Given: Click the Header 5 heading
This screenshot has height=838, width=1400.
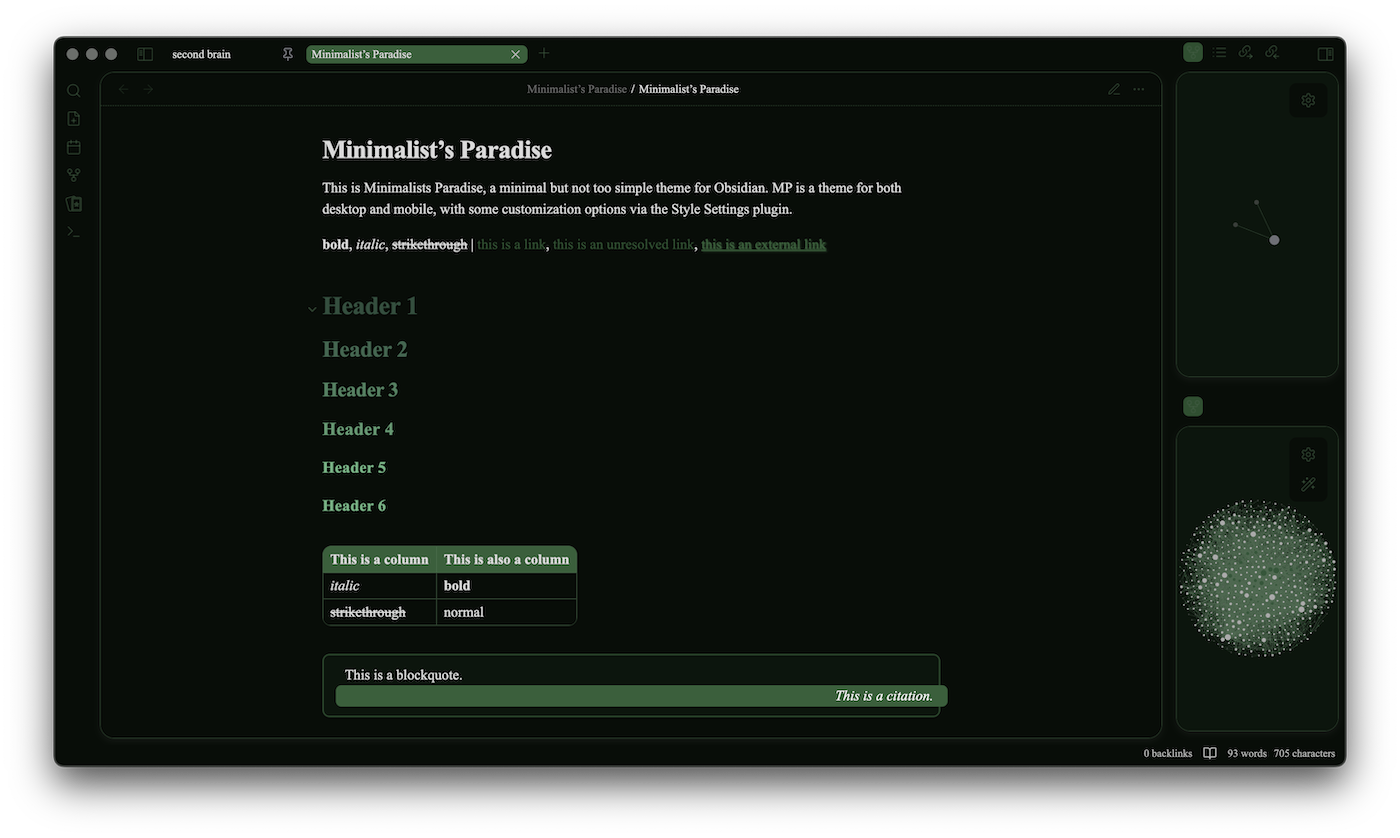Looking at the screenshot, I should 354,467.
